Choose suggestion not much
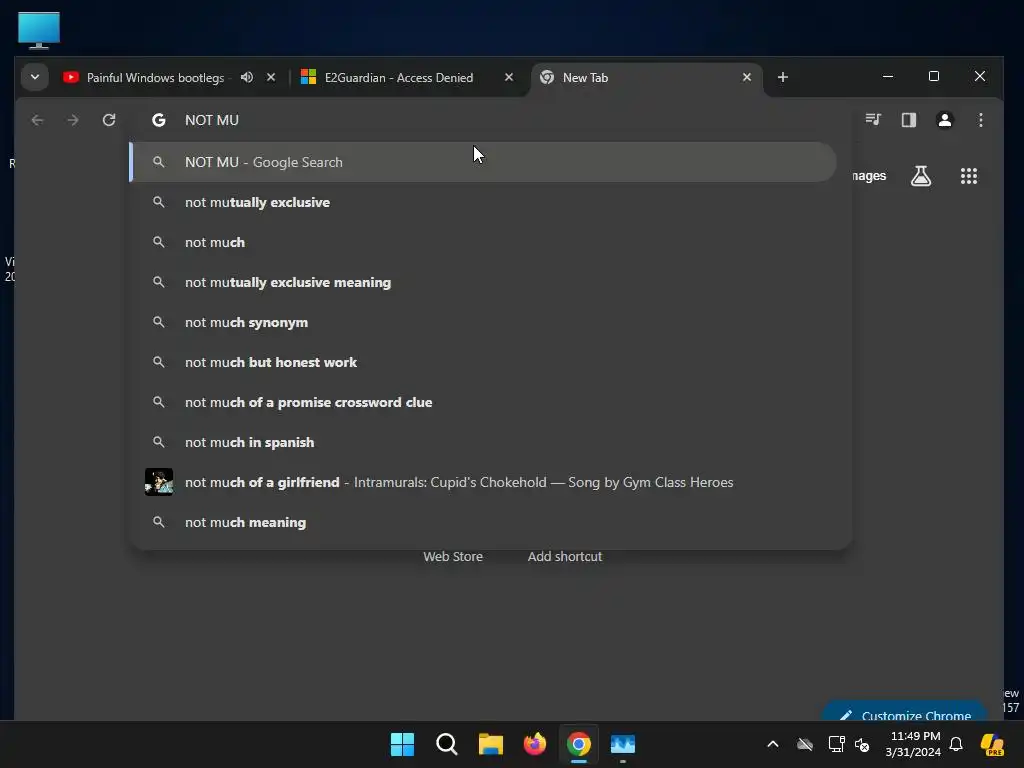Image resolution: width=1024 pixels, height=768 pixels. (483, 242)
